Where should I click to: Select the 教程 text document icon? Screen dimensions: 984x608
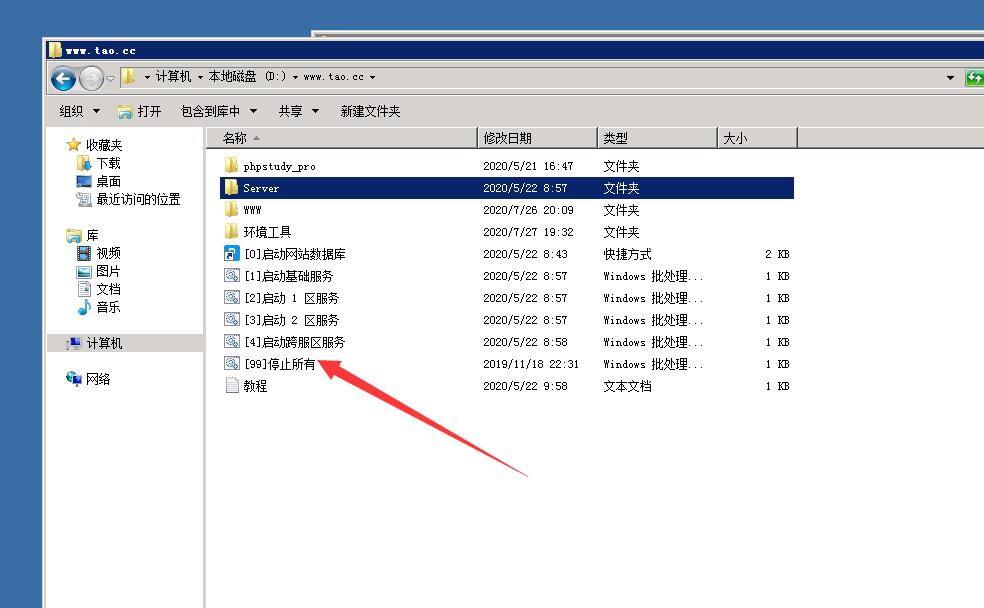click(231, 386)
